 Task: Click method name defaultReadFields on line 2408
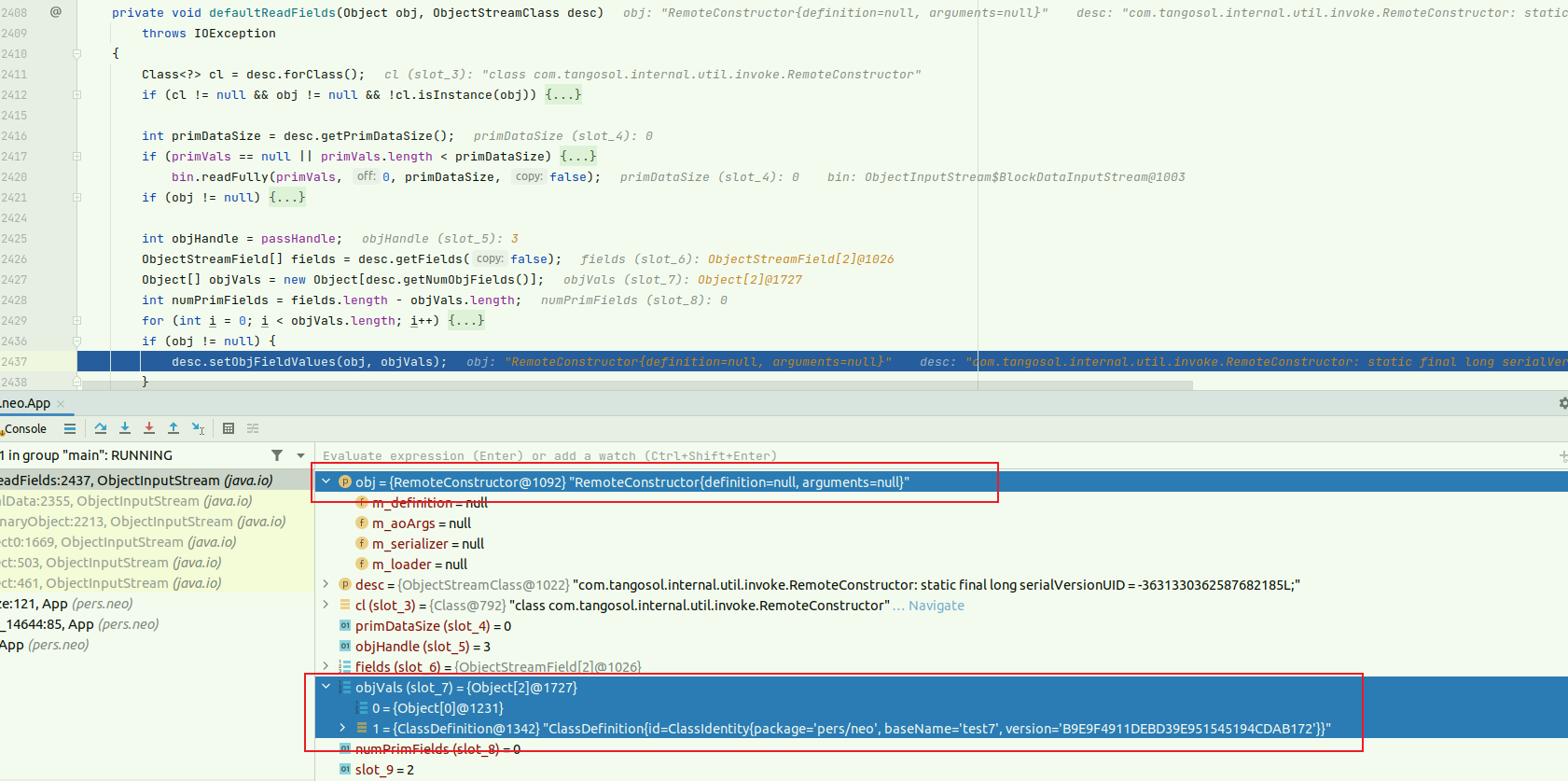272,13
